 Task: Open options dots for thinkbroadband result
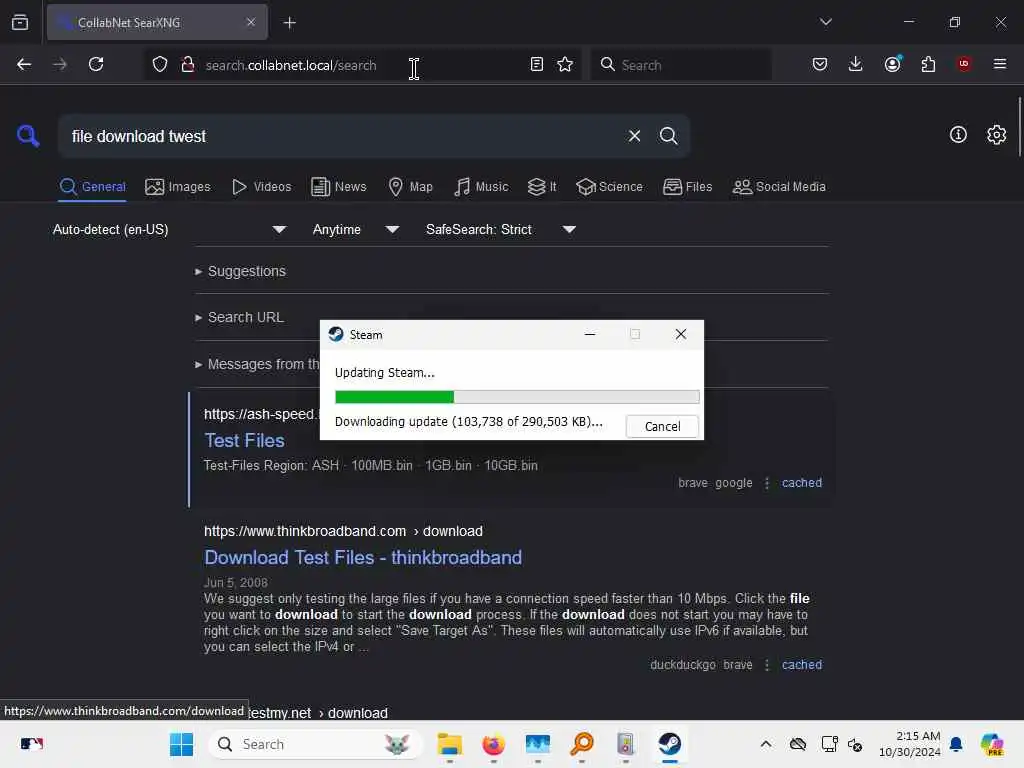click(767, 665)
